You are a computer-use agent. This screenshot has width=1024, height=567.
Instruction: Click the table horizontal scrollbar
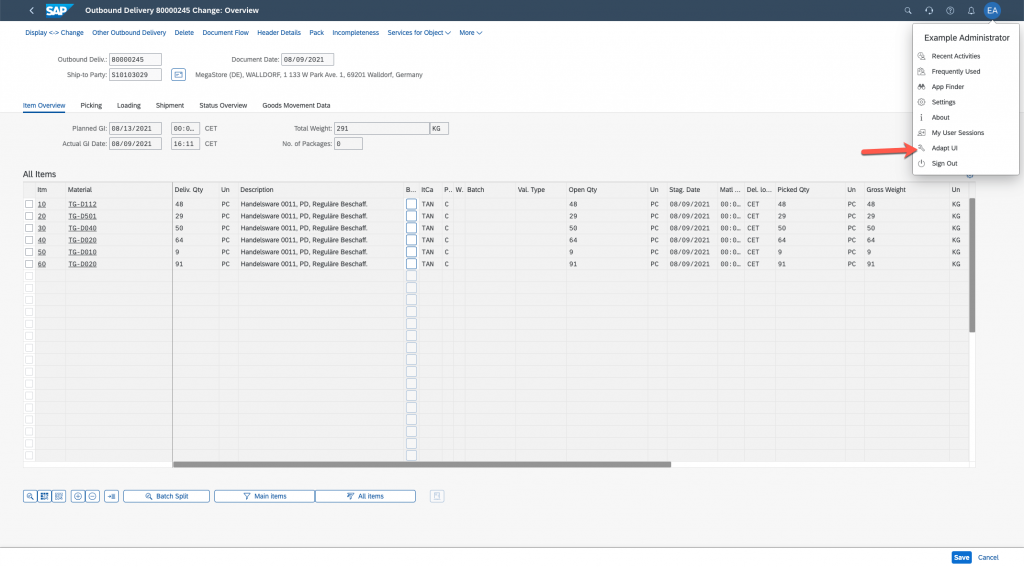(422, 464)
